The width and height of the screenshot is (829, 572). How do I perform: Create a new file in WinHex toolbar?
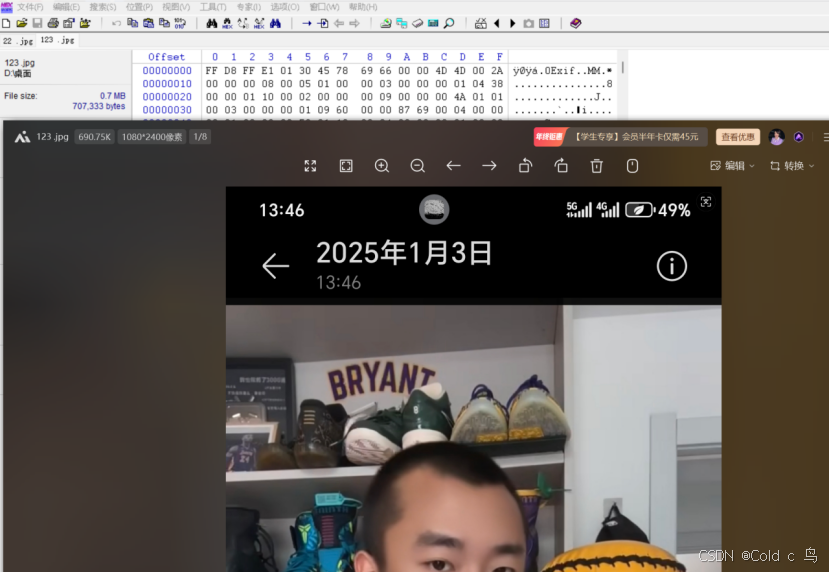tap(6, 23)
